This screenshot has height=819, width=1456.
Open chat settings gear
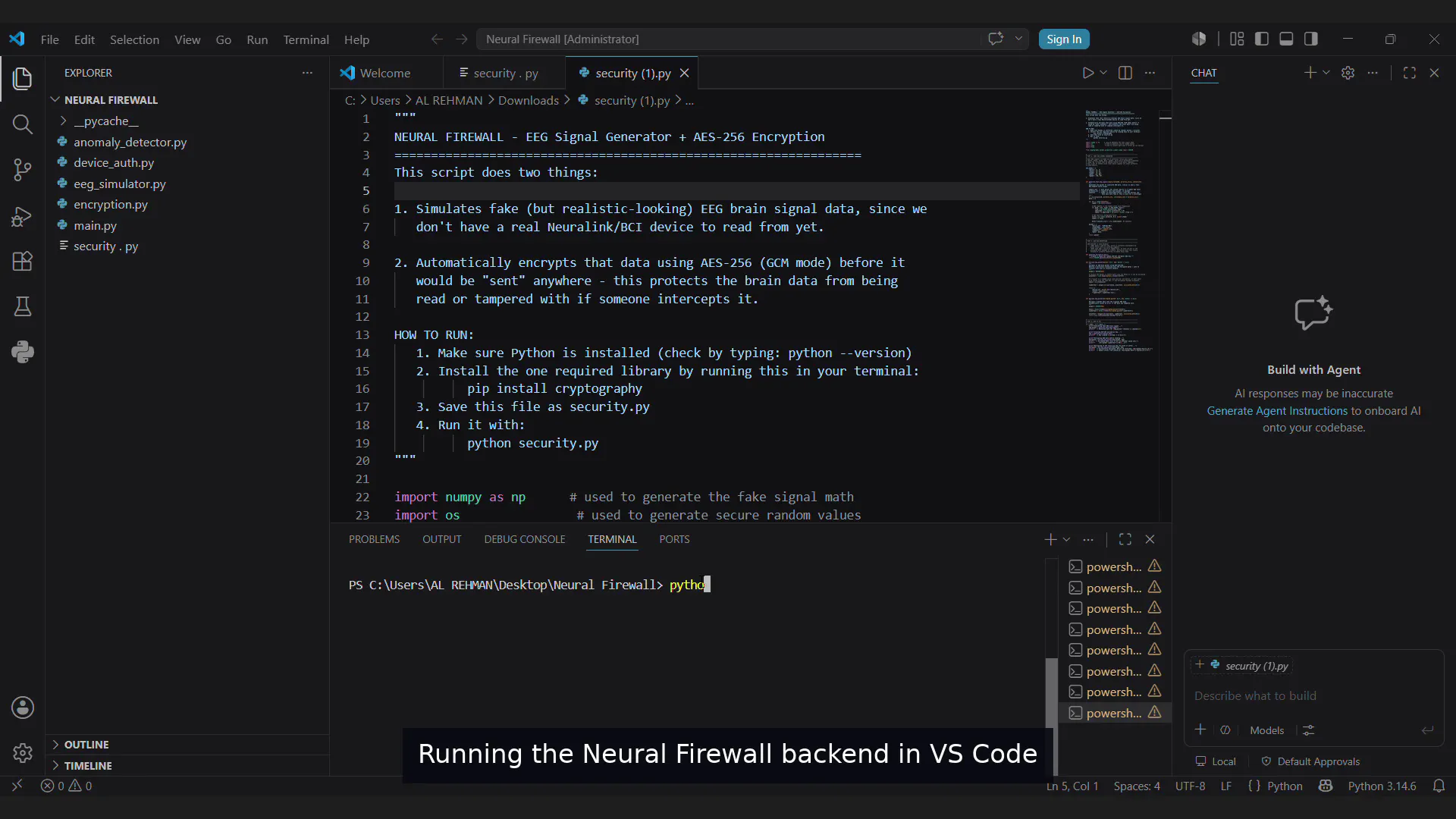coord(1348,73)
